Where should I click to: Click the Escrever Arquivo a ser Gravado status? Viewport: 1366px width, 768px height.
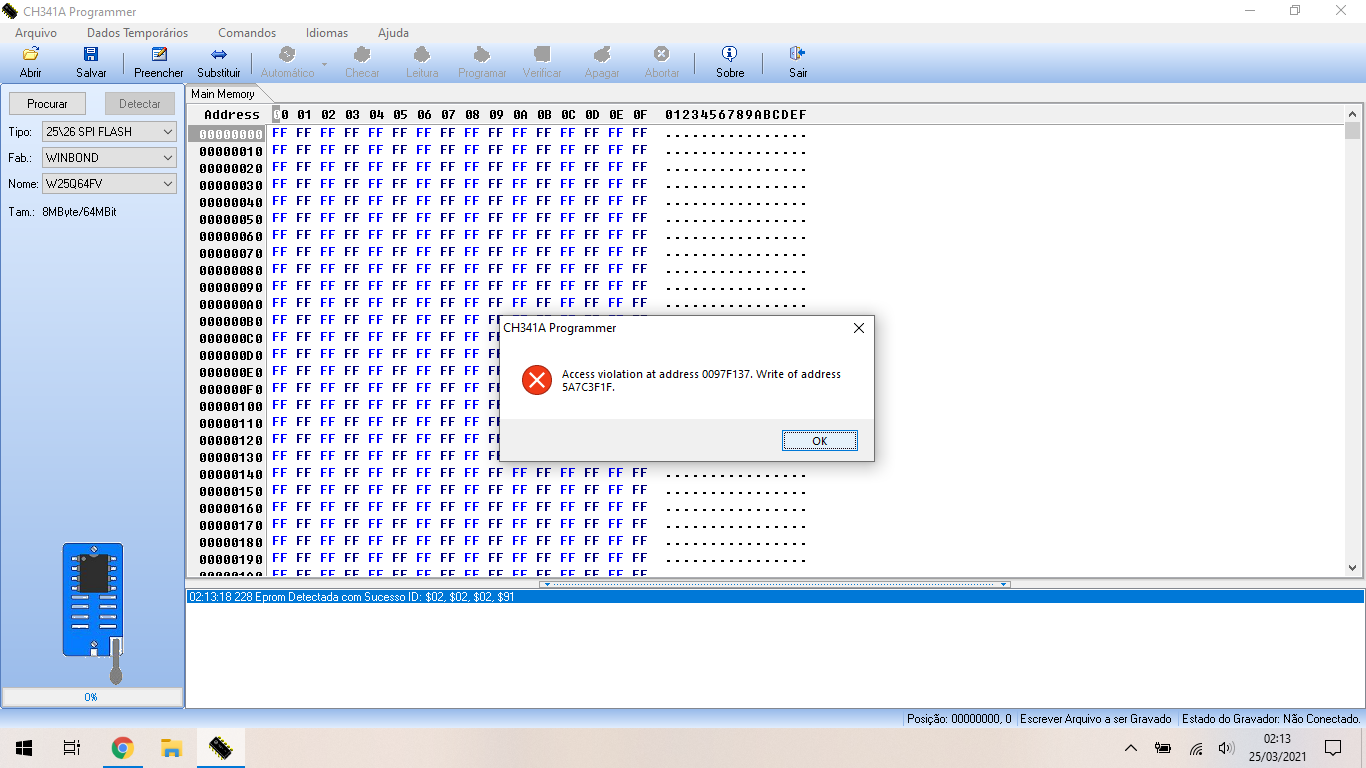click(x=1096, y=719)
